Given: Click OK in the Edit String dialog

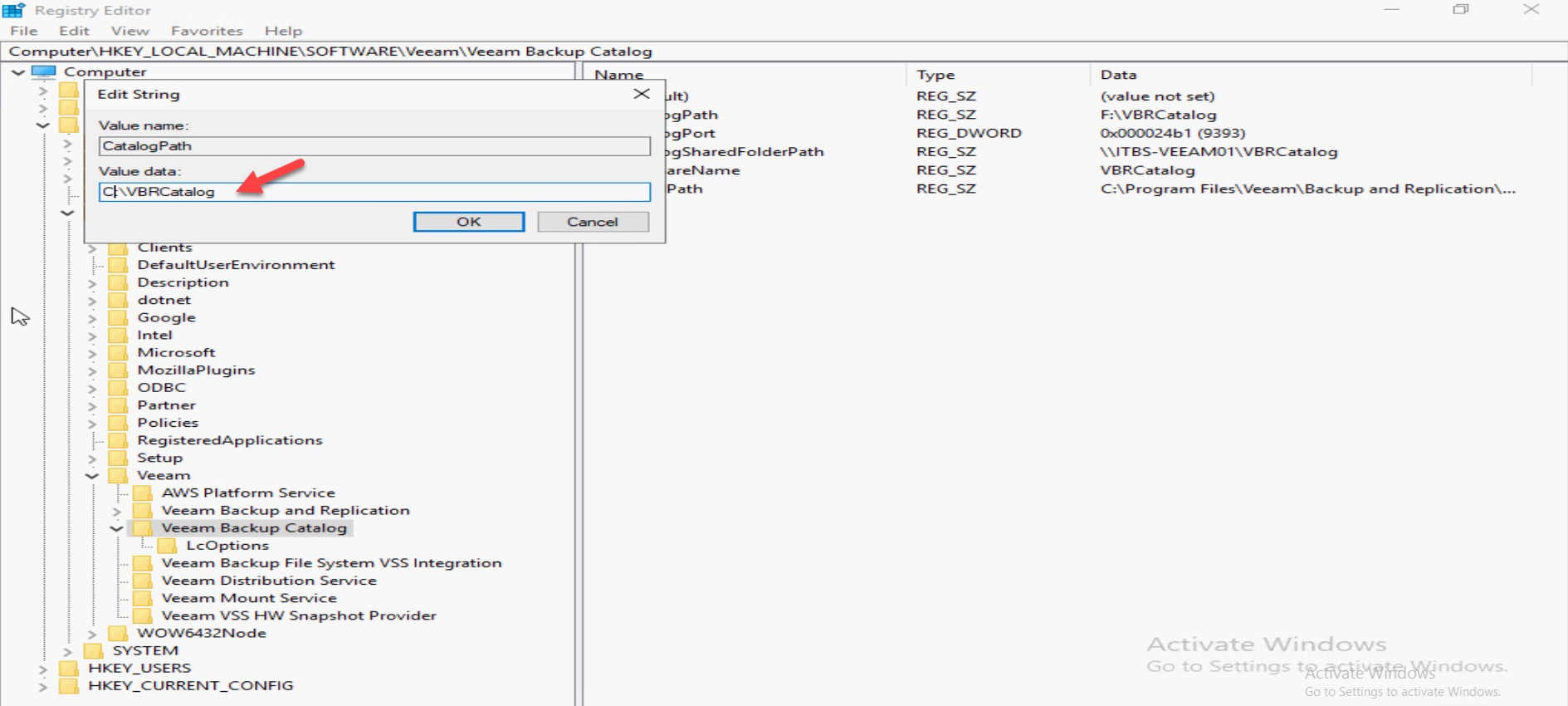Looking at the screenshot, I should (469, 222).
